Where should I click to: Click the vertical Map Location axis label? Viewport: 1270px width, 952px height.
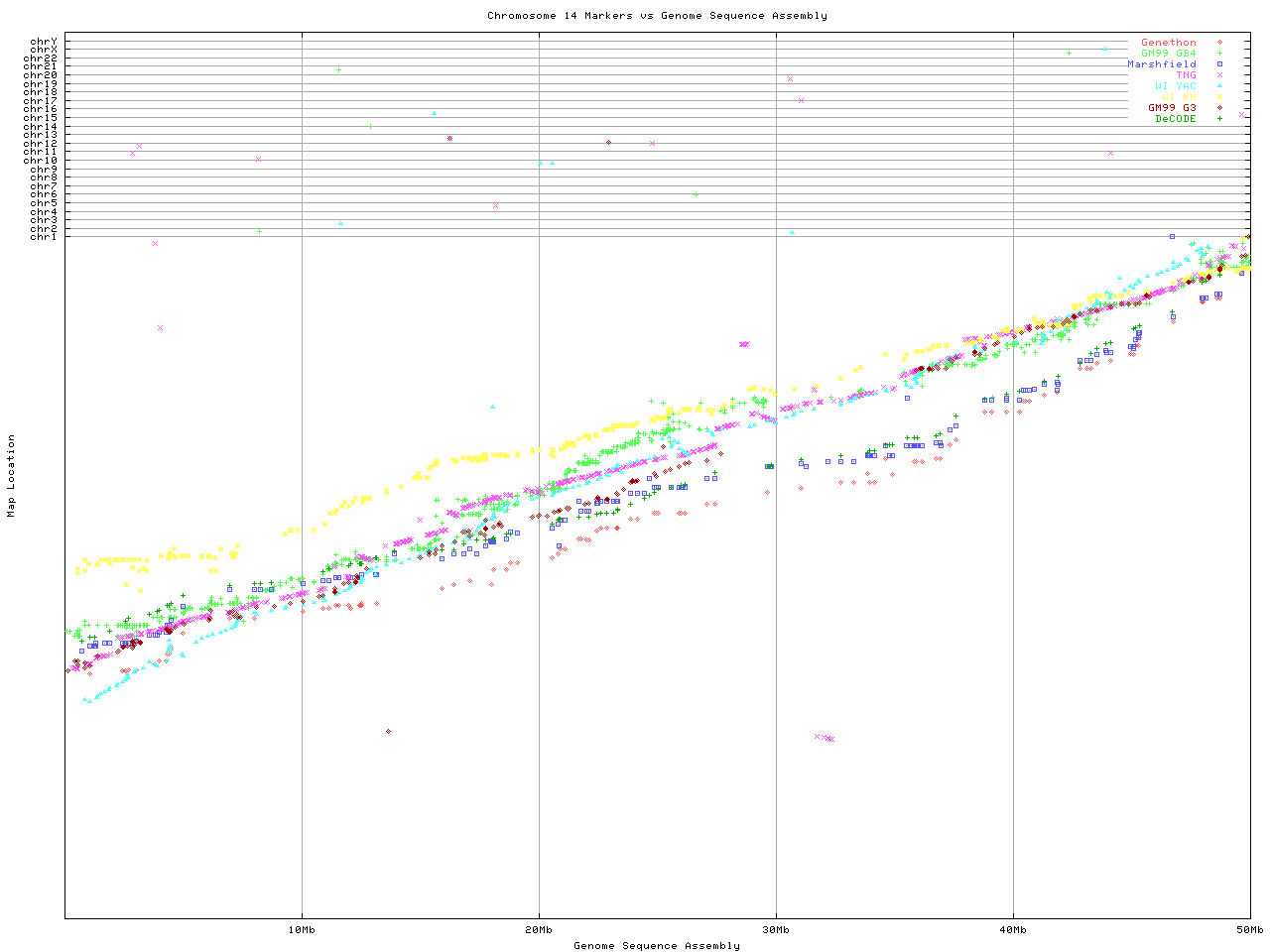(x=12, y=476)
